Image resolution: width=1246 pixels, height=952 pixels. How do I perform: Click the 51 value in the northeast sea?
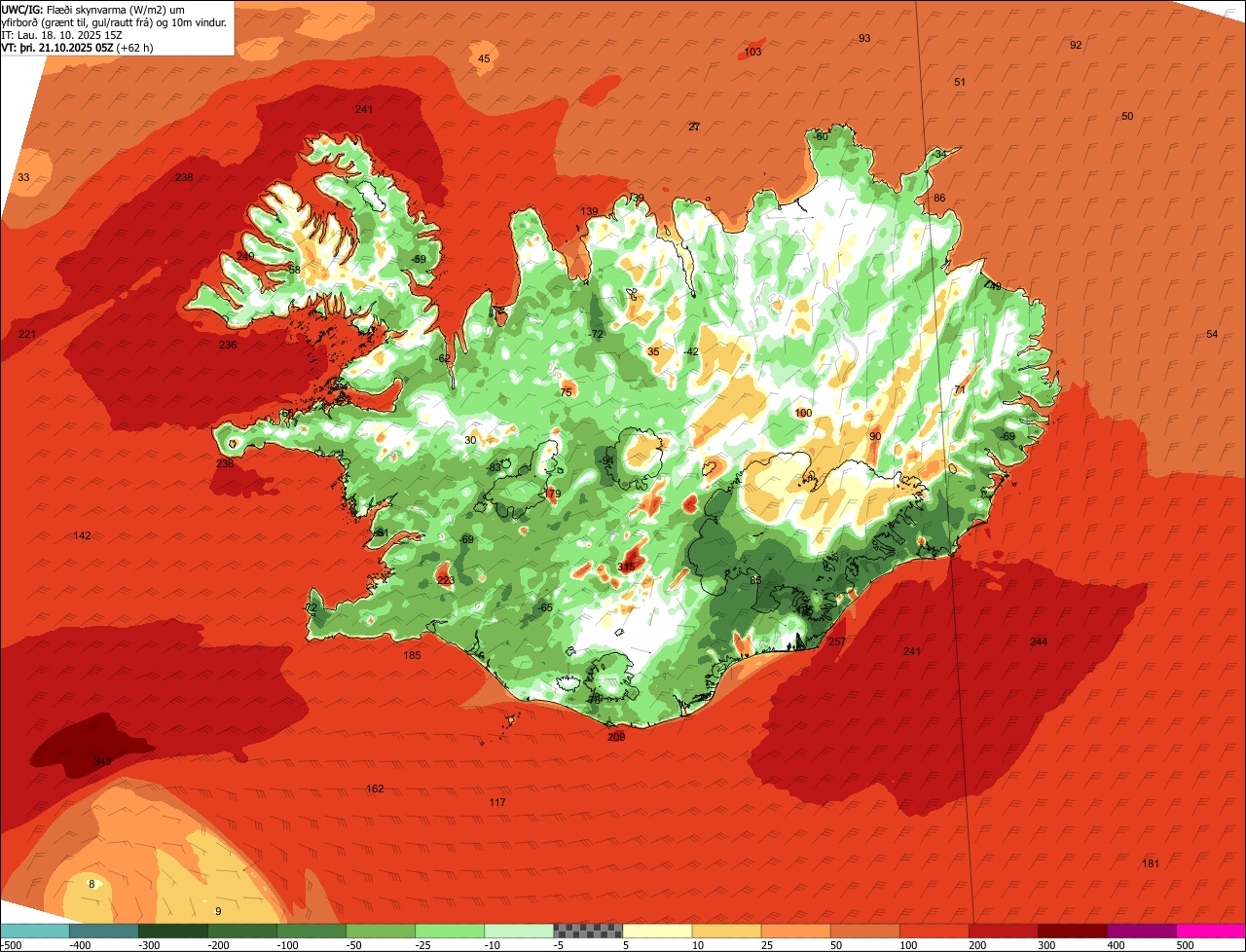click(960, 82)
